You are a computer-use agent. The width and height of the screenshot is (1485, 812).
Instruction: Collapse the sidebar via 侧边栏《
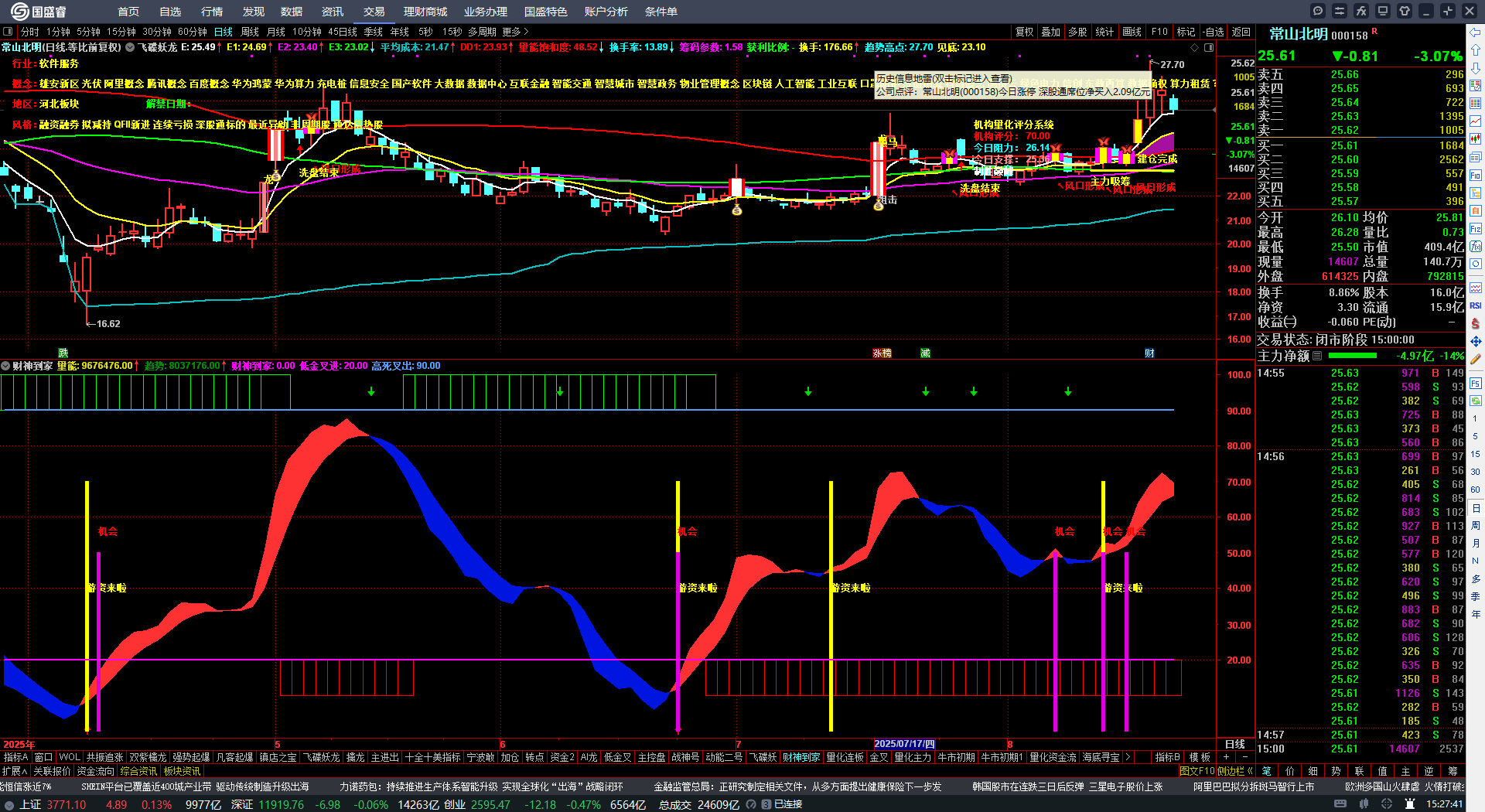(1235, 771)
